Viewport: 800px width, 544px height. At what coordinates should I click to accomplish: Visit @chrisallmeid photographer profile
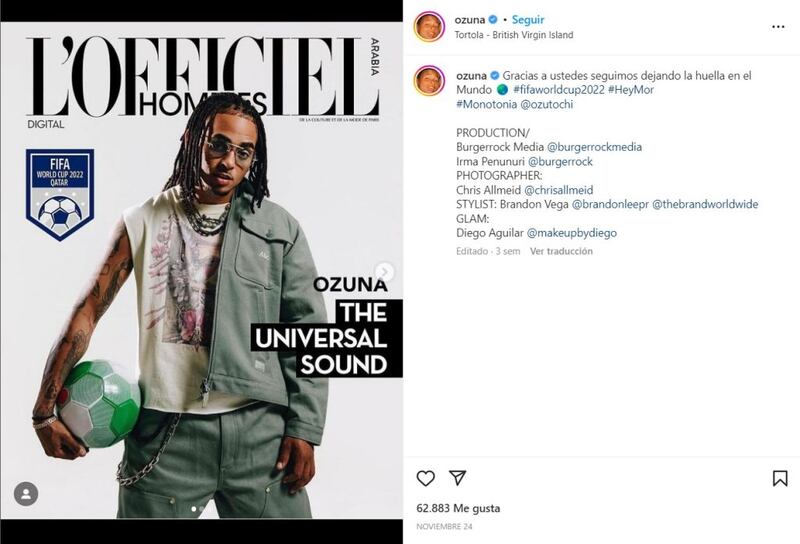[x=559, y=190]
